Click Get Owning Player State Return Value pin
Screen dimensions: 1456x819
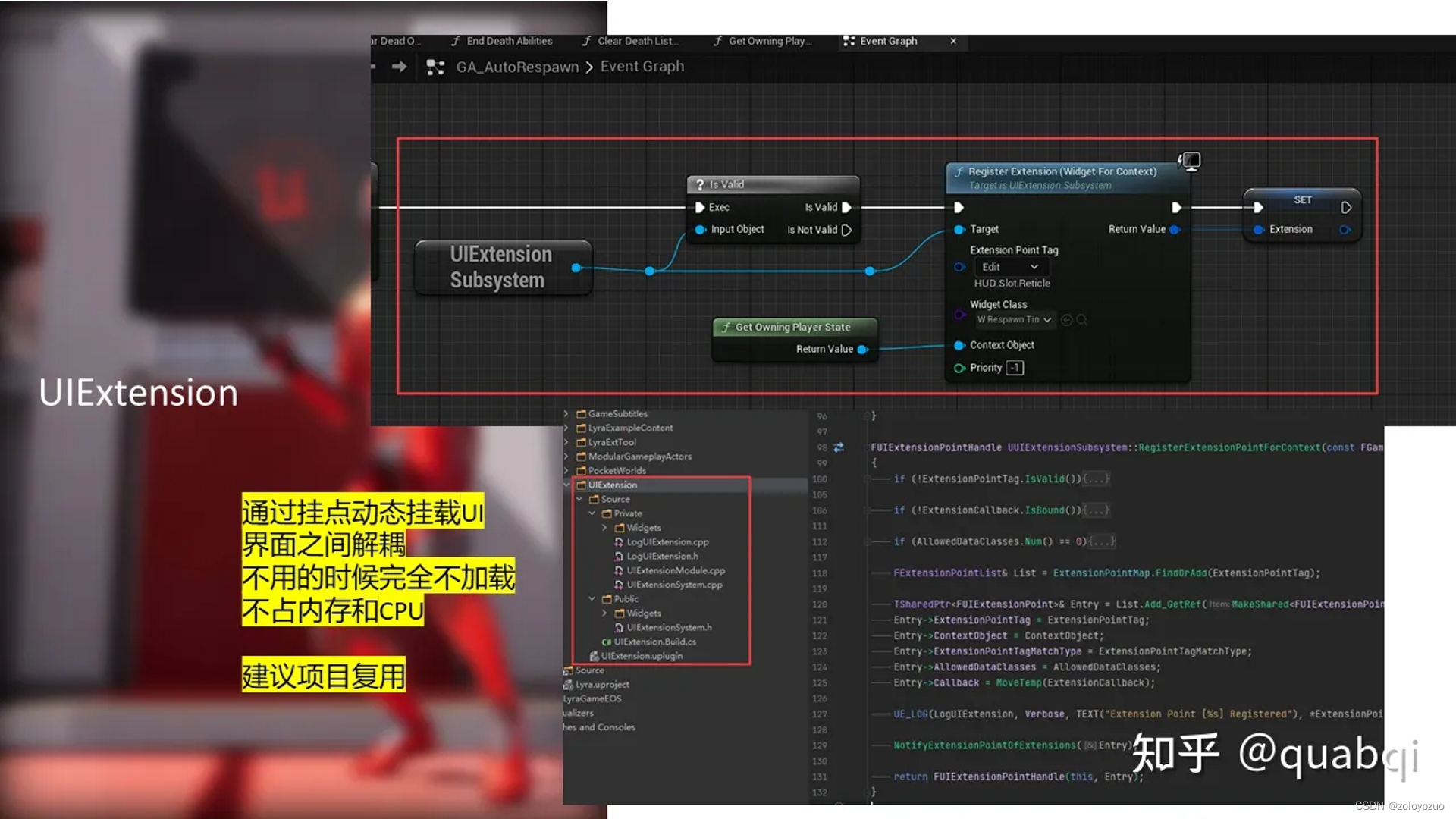click(x=862, y=350)
